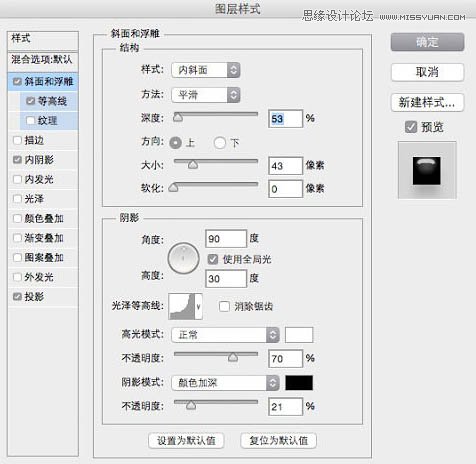
Task: Click the angle dial control
Action: pyautogui.click(x=183, y=258)
